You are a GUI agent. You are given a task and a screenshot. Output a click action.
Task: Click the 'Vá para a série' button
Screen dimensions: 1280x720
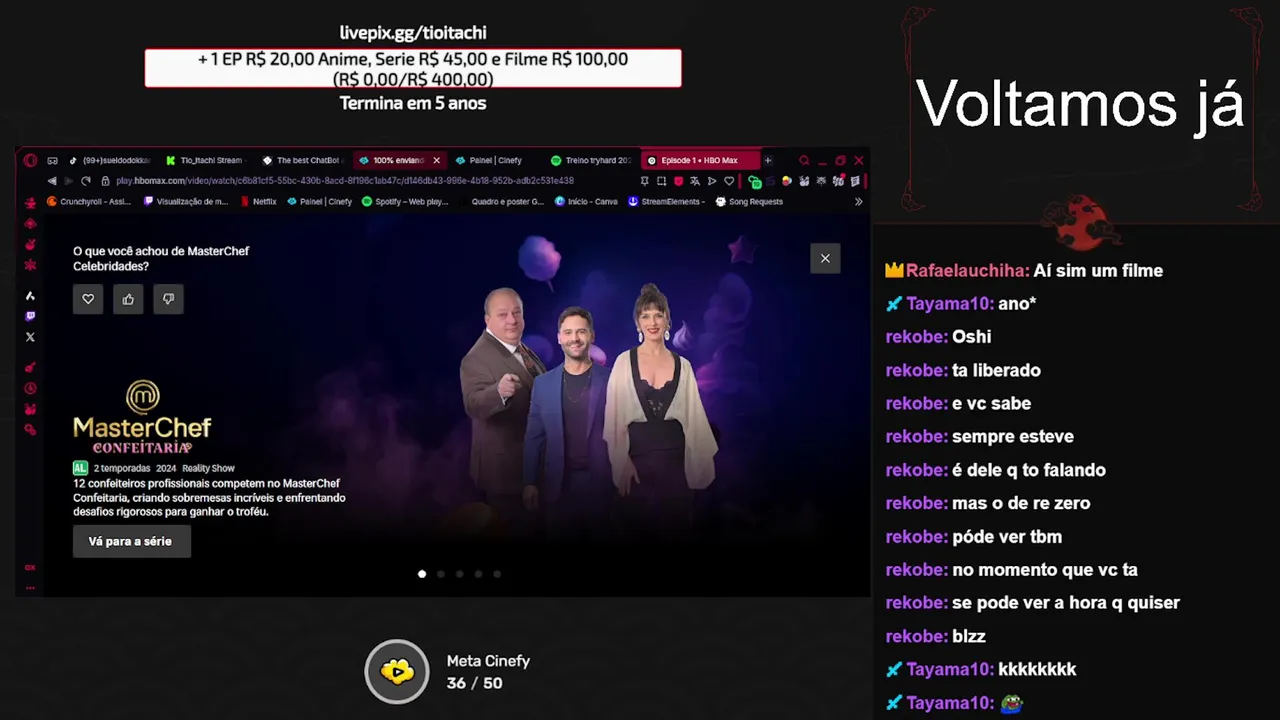pos(131,541)
